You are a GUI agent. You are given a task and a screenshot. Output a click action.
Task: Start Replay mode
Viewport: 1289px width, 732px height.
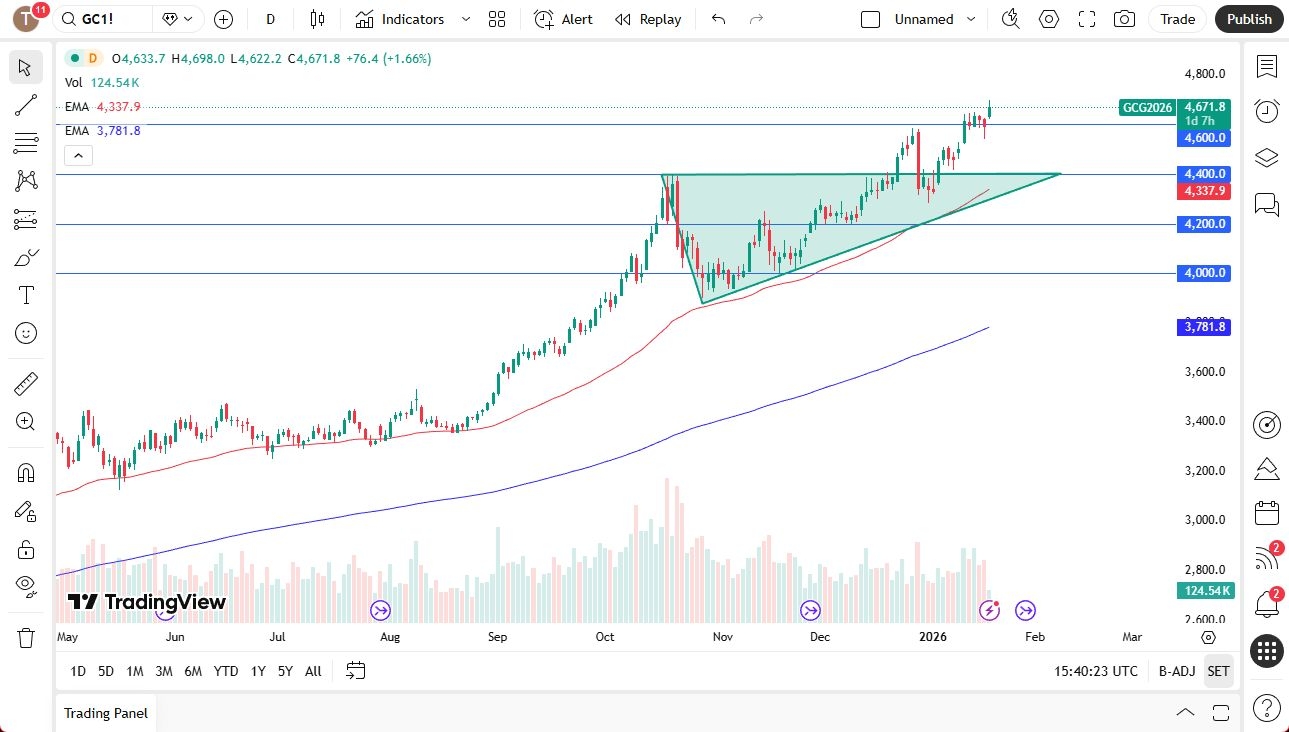pyautogui.click(x=648, y=19)
